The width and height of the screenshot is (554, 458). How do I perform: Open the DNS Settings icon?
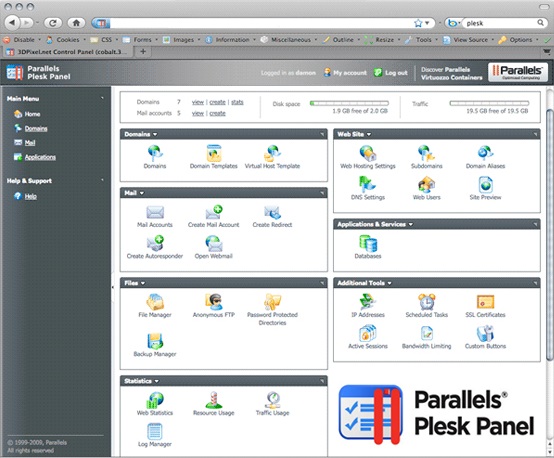point(367,184)
